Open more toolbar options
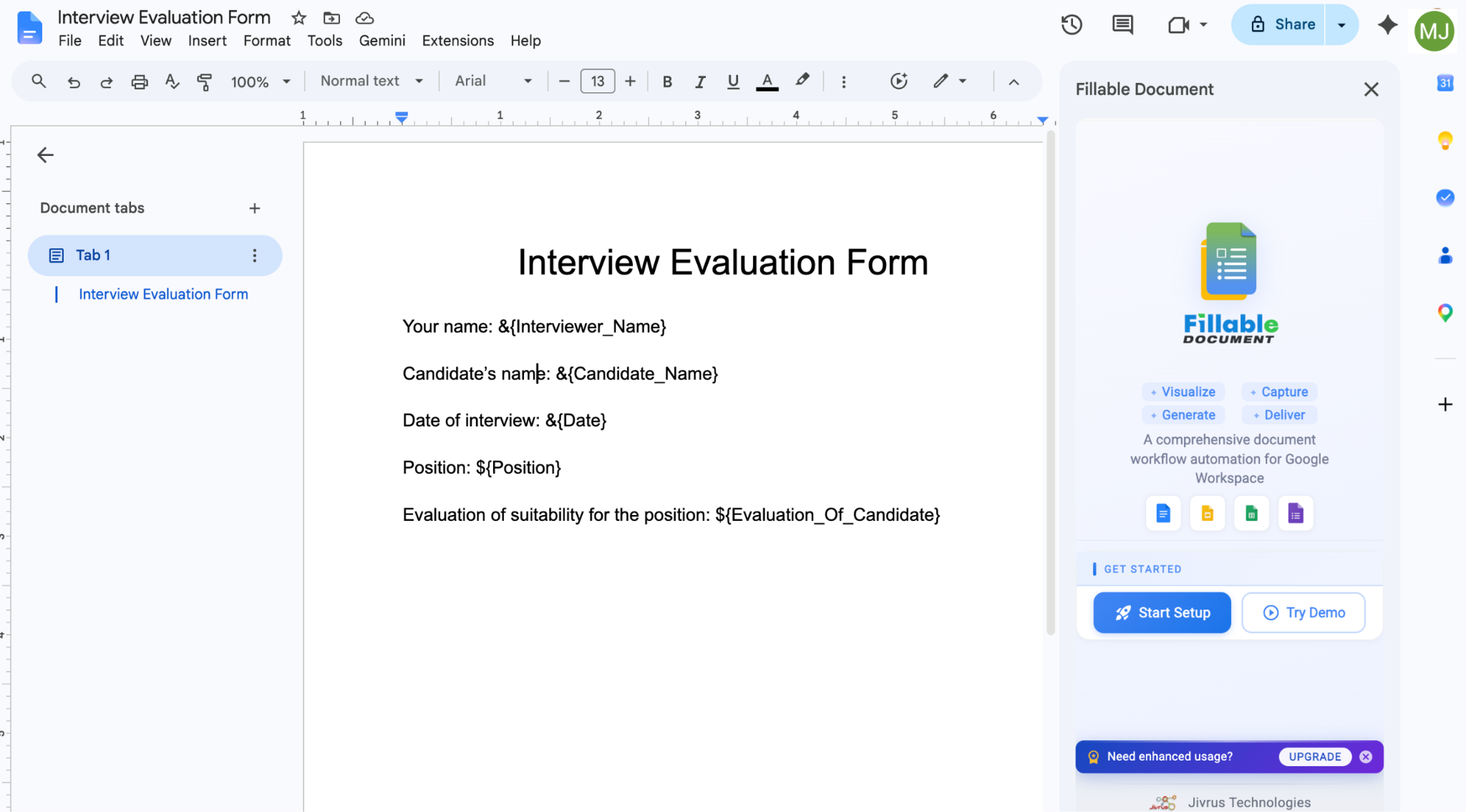 click(x=844, y=82)
